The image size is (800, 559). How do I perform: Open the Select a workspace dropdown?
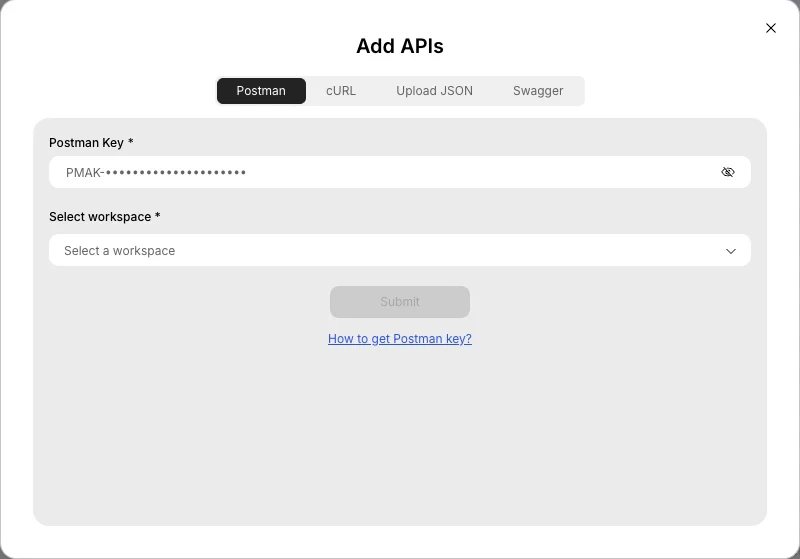tap(399, 250)
